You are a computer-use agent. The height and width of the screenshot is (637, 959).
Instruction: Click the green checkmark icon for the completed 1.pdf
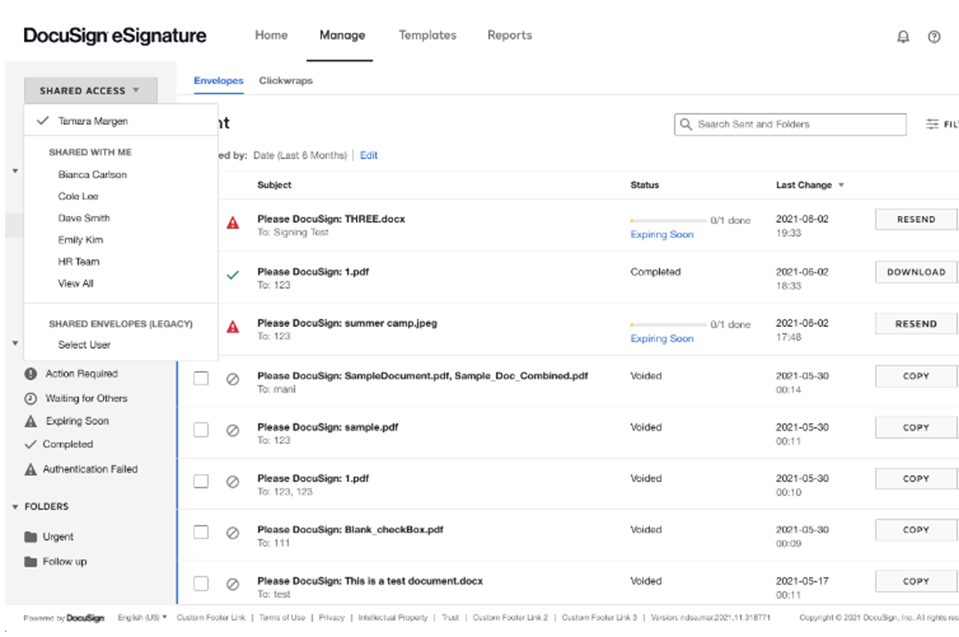coord(233,275)
